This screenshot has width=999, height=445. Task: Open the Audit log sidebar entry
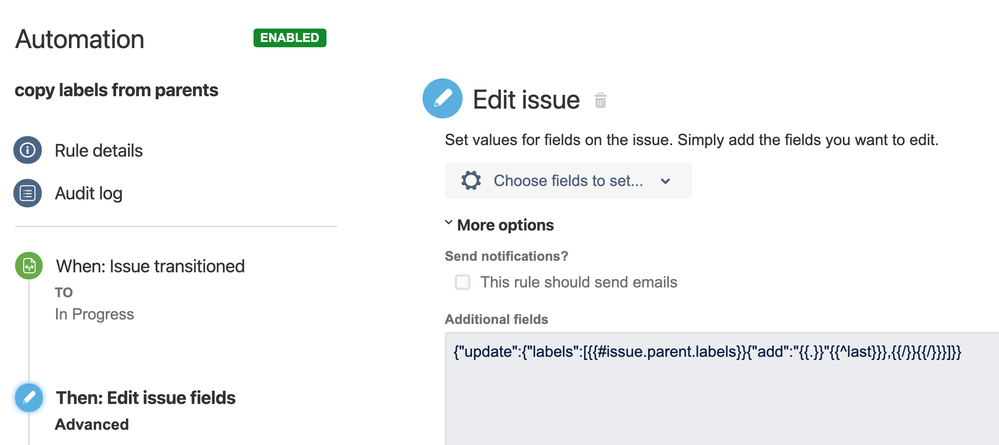(x=89, y=193)
